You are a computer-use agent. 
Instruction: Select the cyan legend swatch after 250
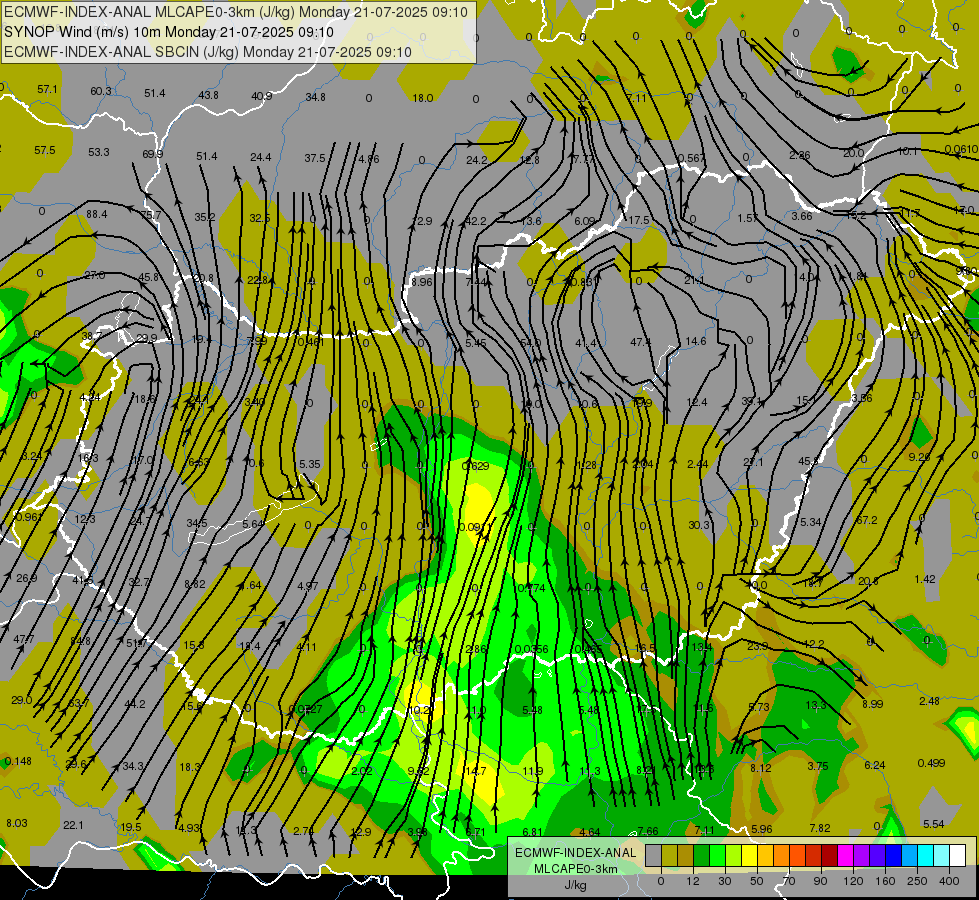[x=926, y=855]
